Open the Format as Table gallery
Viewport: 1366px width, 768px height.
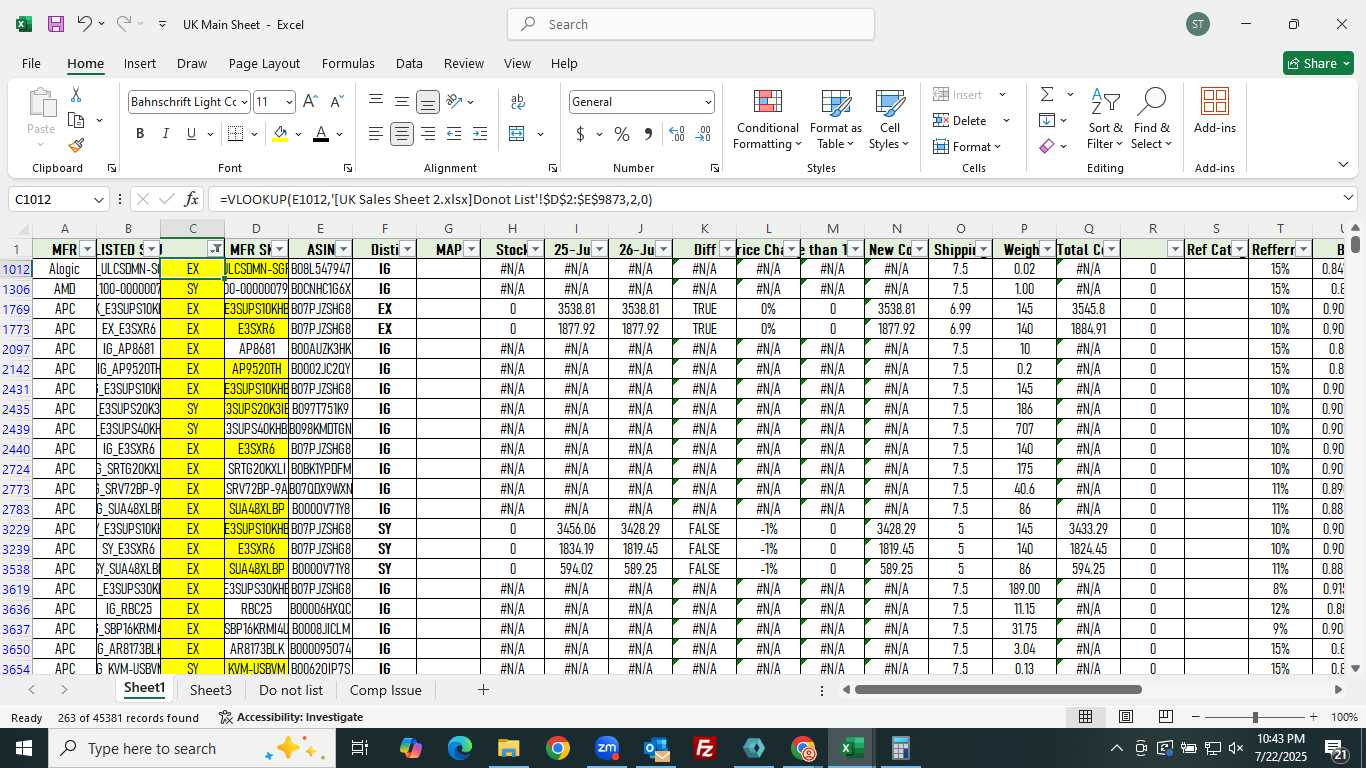coord(835,120)
